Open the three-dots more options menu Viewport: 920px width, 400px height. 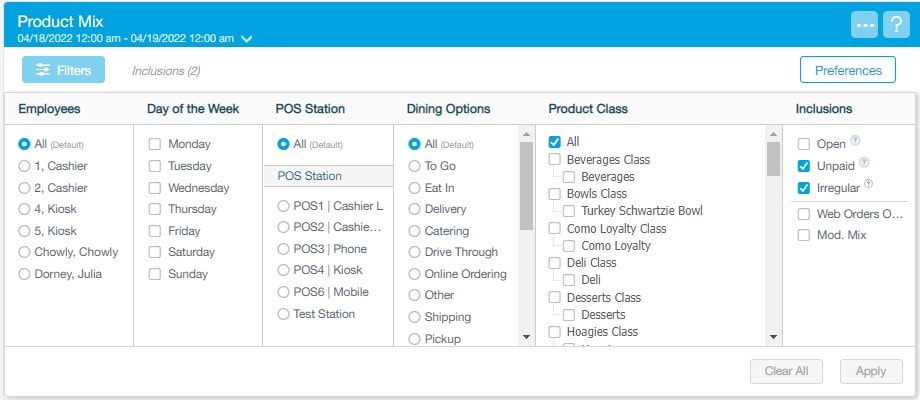tap(865, 25)
